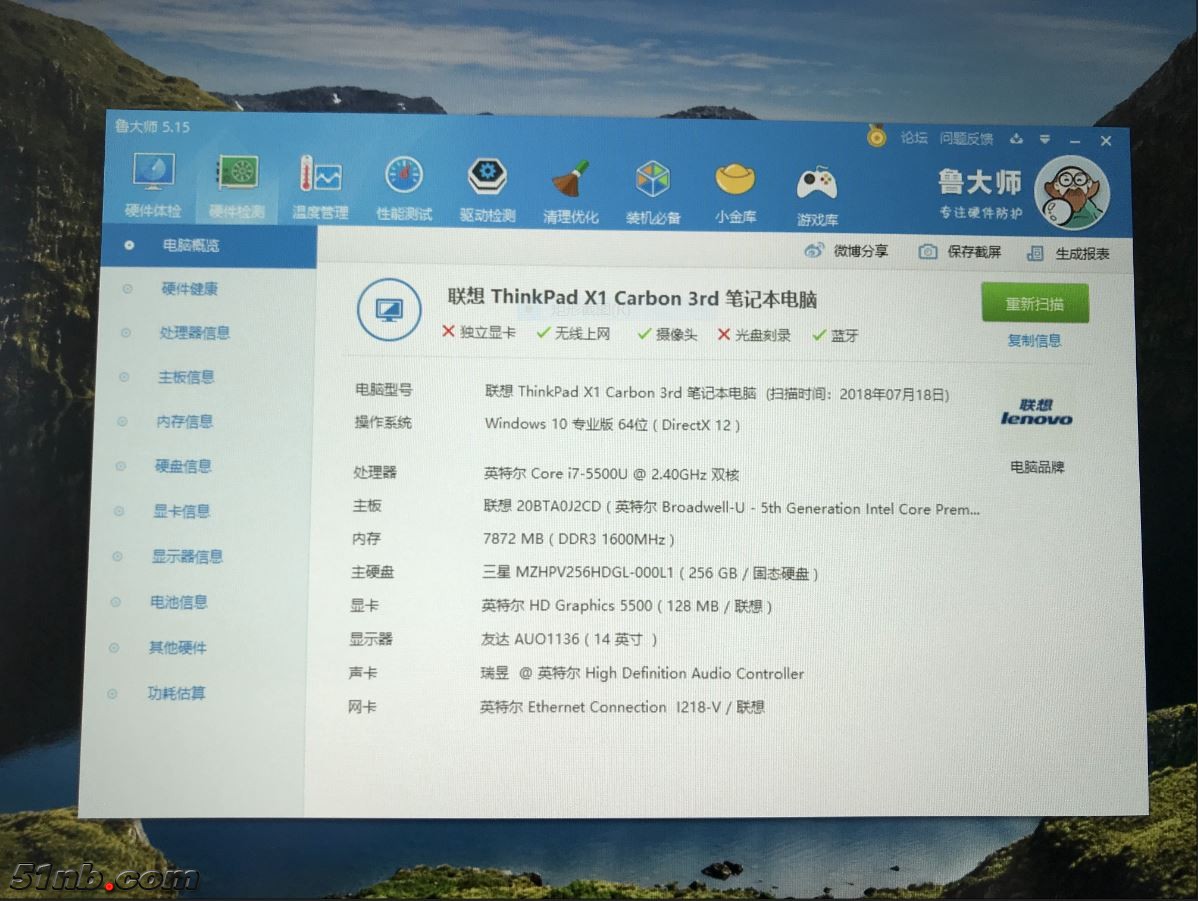Click motherboard value 20BTA0J2CD

point(731,507)
